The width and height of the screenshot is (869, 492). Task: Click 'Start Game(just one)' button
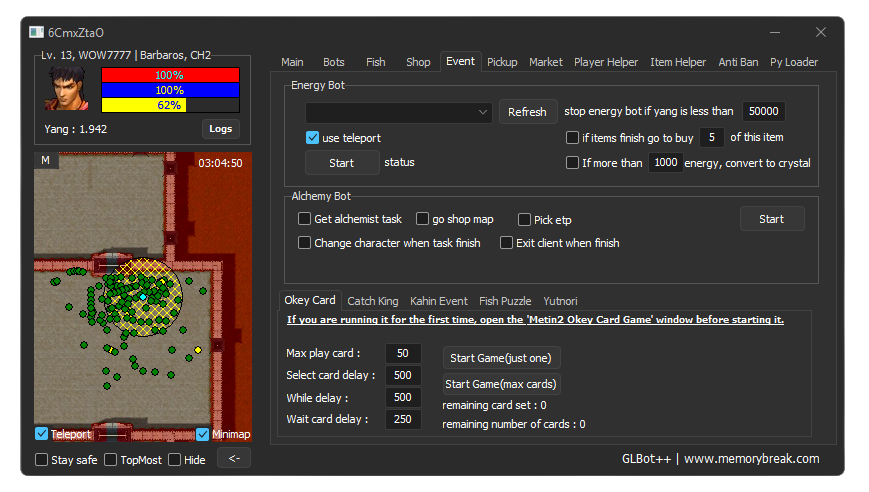[501, 358]
